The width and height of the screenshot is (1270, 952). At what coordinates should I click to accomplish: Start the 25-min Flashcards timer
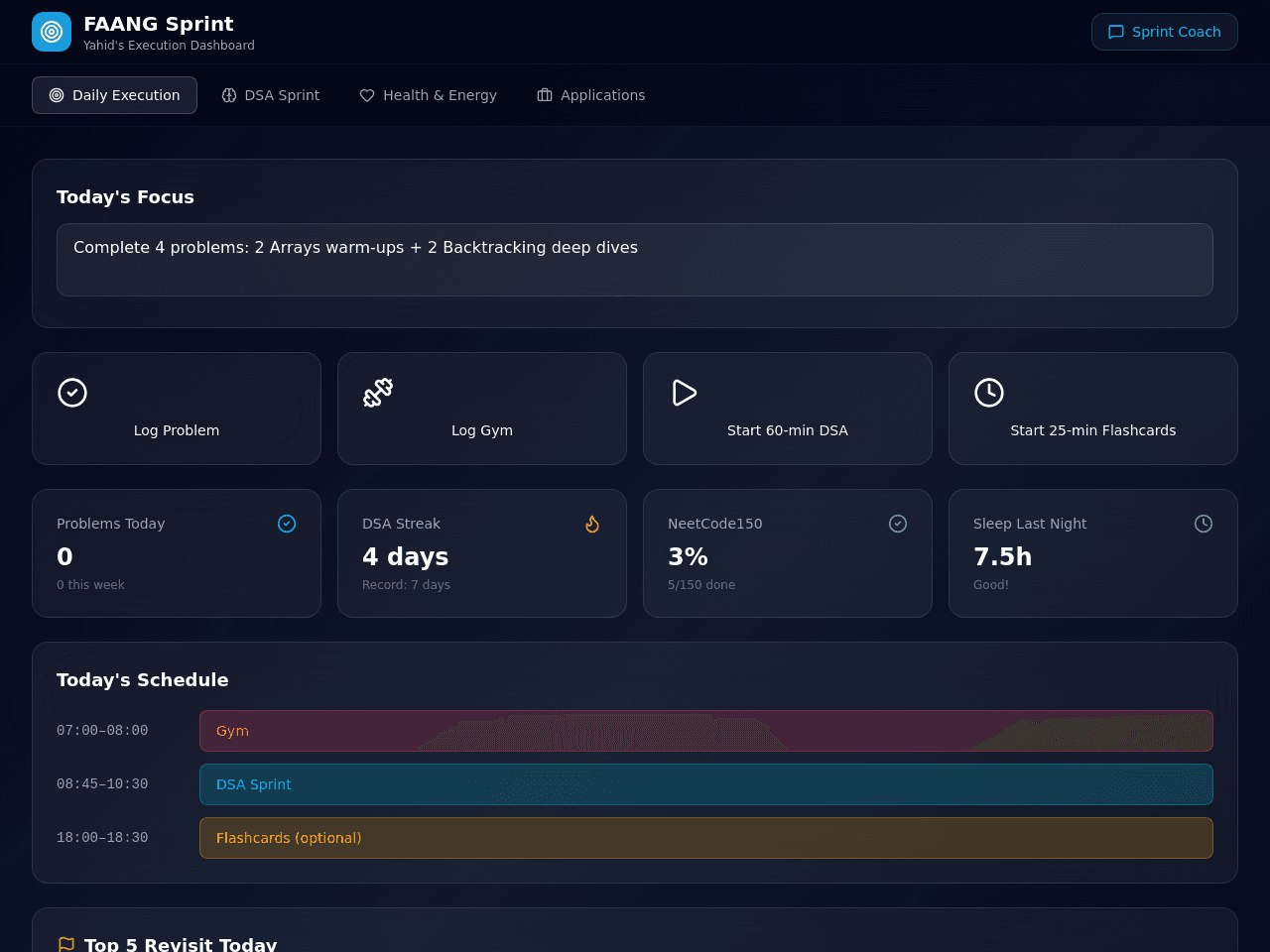coord(1093,409)
